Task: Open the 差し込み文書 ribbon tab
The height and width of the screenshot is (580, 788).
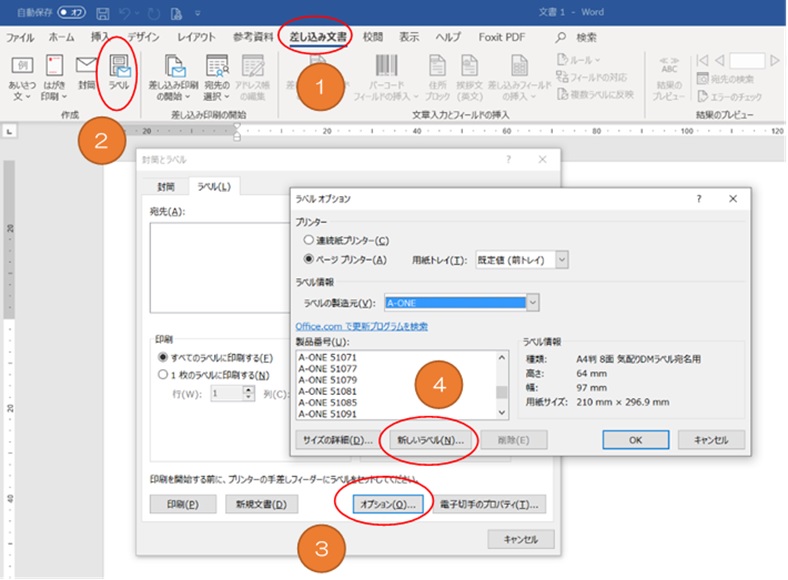Action: (x=318, y=37)
